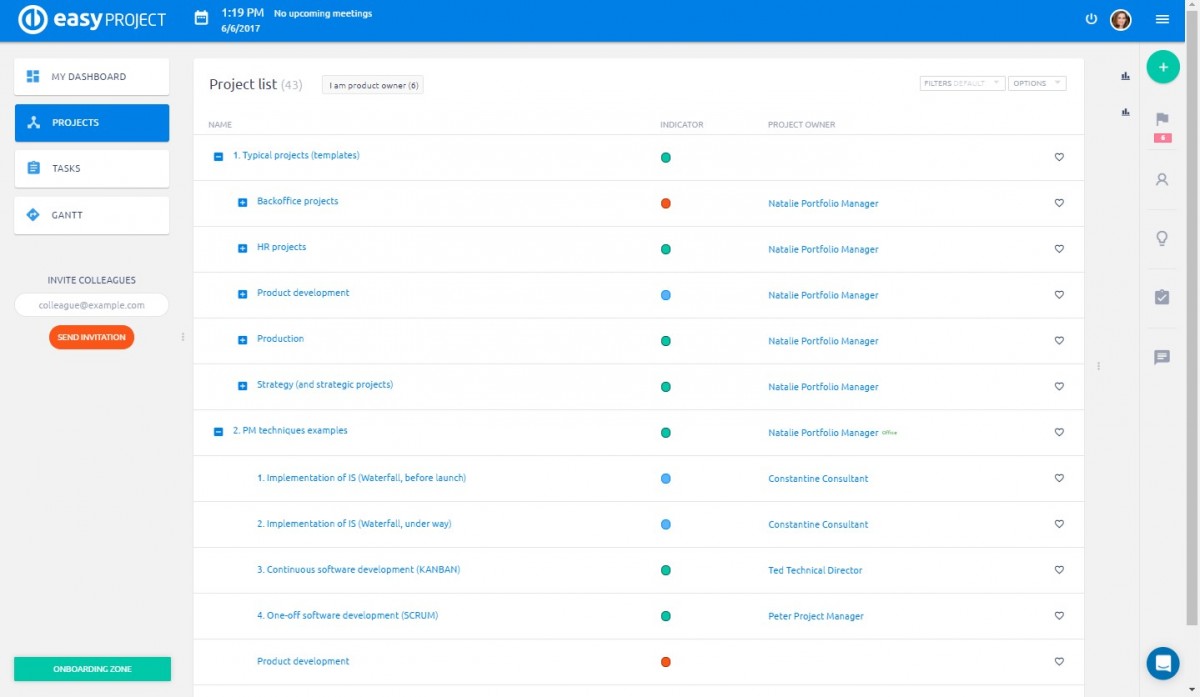The image size is (1200, 697).
Task: Open the lightbulb ideas panel icon
Action: click(1161, 238)
